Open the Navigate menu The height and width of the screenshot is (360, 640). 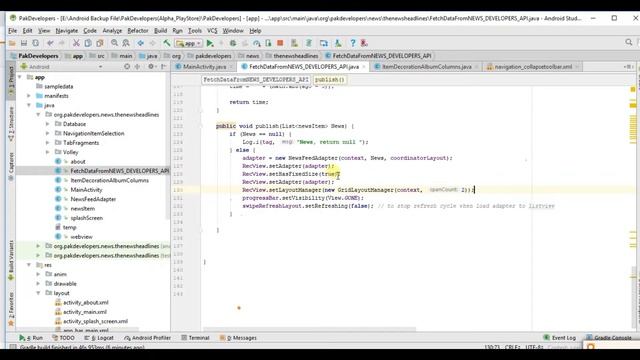point(67,31)
